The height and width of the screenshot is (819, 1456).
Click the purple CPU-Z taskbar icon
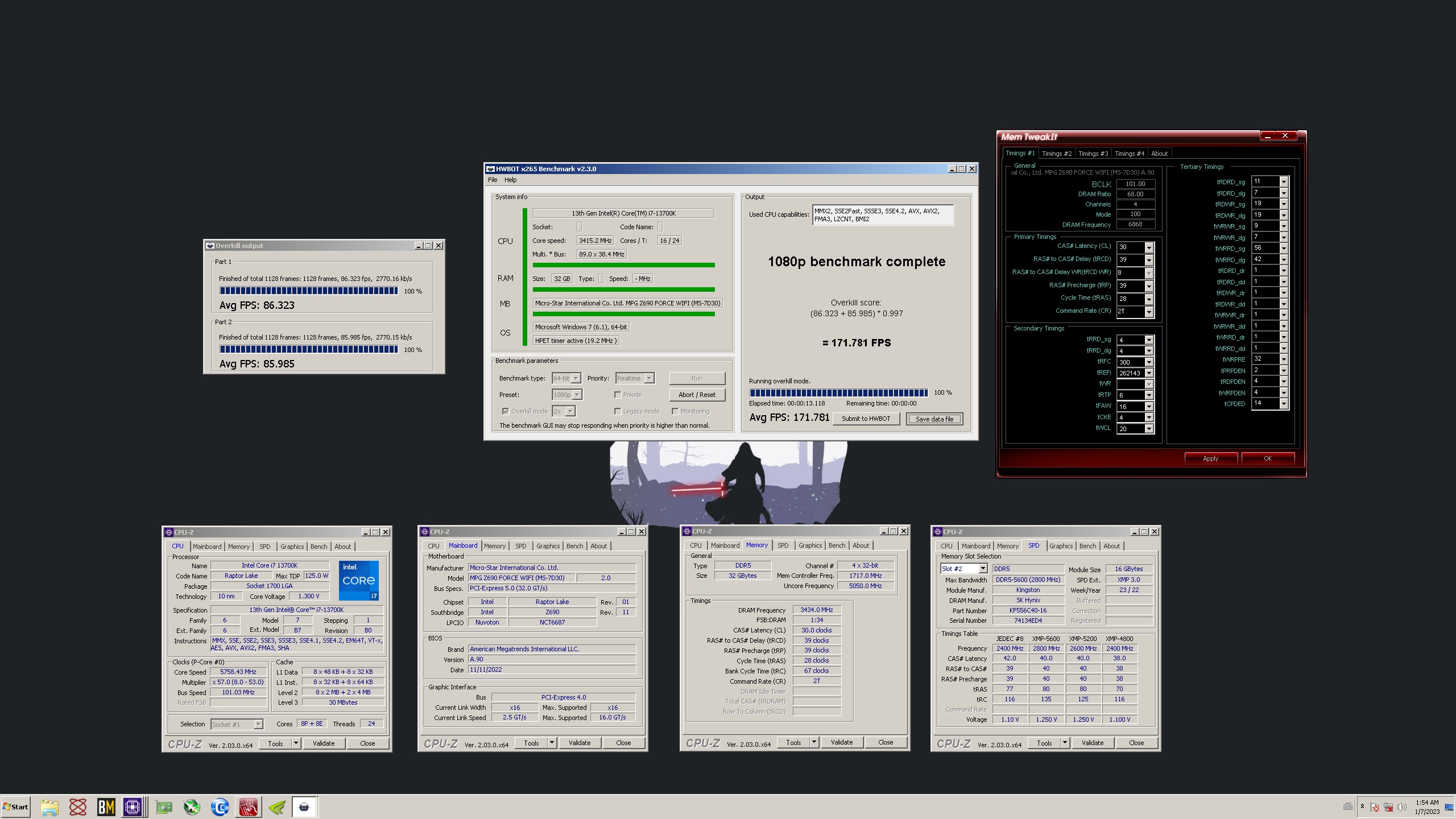[x=133, y=806]
